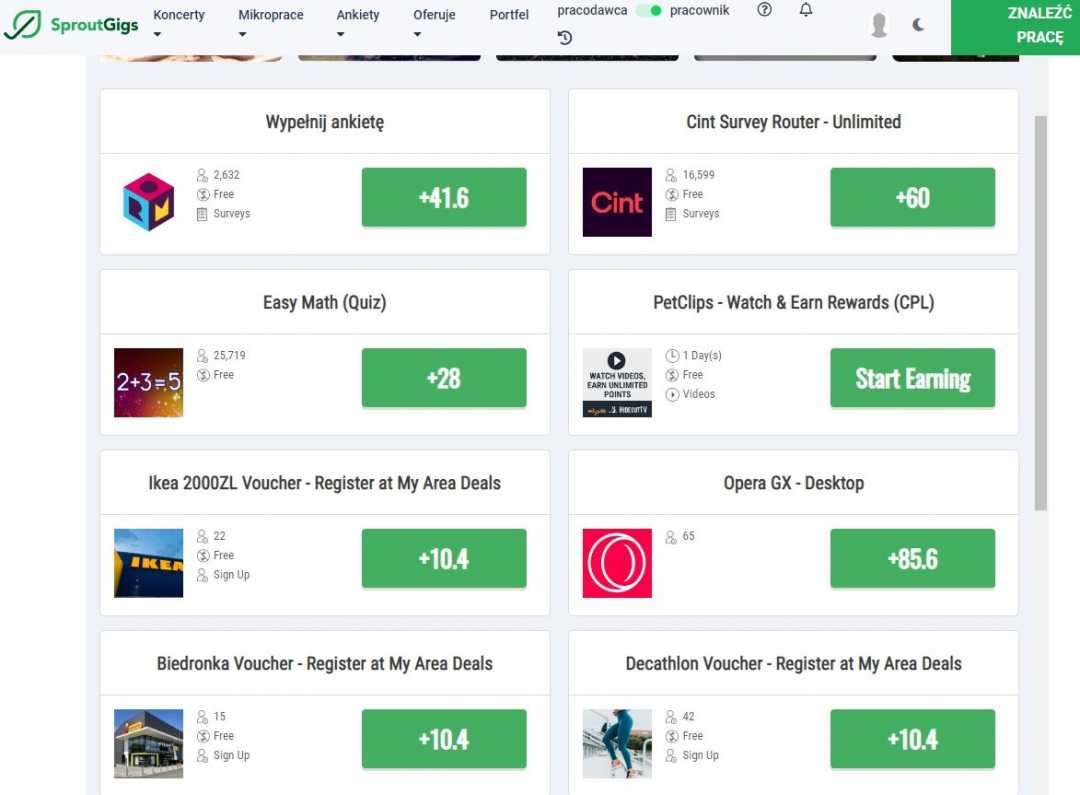
Task: Click the SproutGigs logo
Action: pos(71,24)
